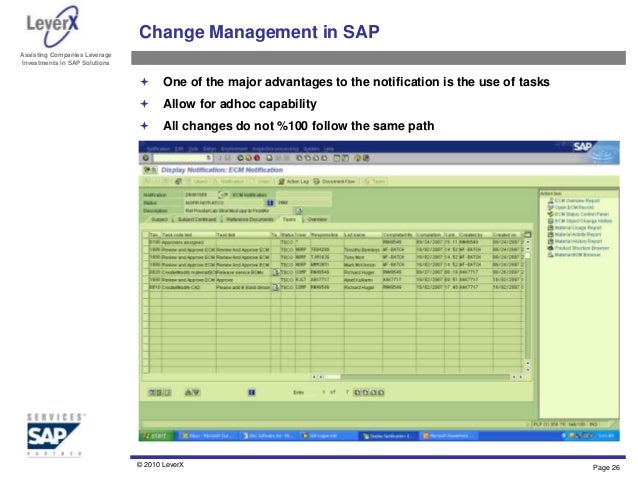Click the Create new session icon
This screenshot has height=479, width=638.
click(x=337, y=158)
